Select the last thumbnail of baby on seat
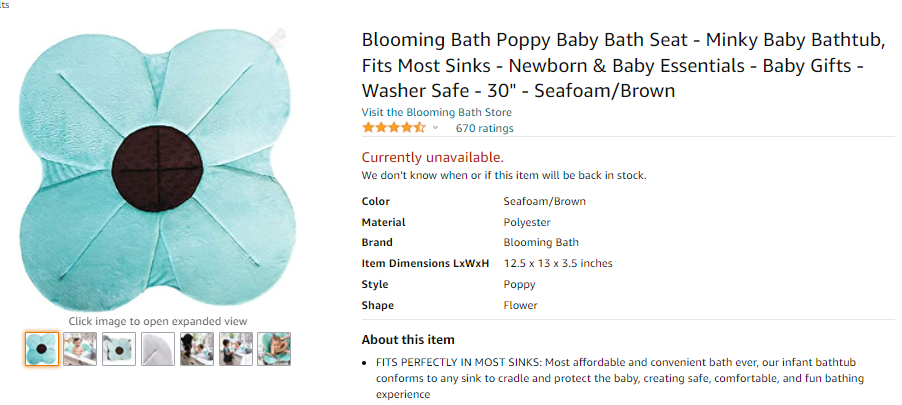Image resolution: width=902 pixels, height=405 pixels. click(x=274, y=348)
